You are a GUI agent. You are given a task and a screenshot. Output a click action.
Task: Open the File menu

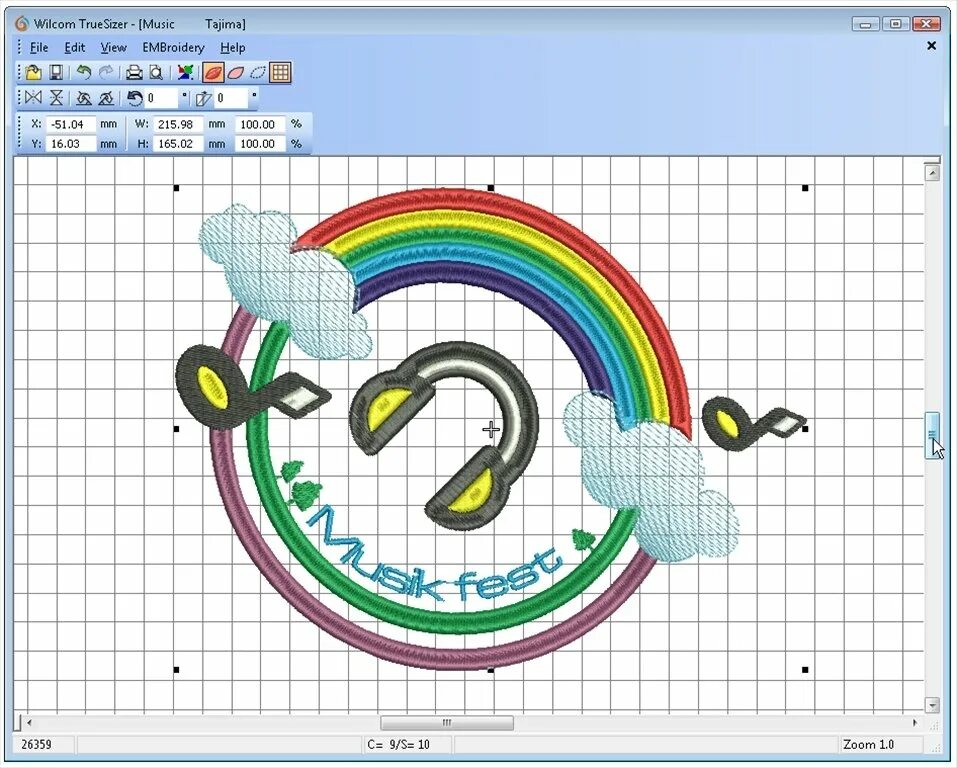tap(39, 48)
